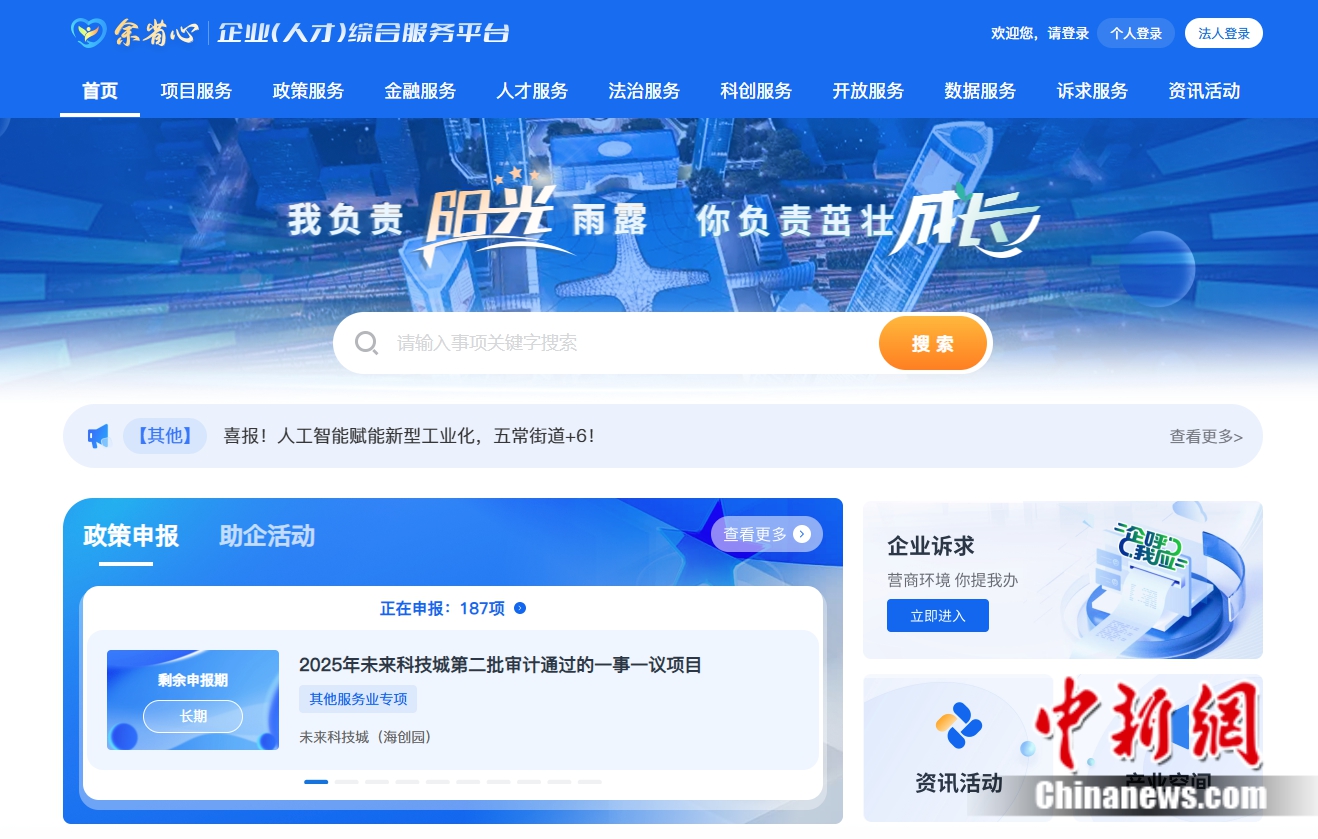The height and width of the screenshot is (839, 1318).
Task: Click the megaphone announcement icon
Action: (98, 436)
